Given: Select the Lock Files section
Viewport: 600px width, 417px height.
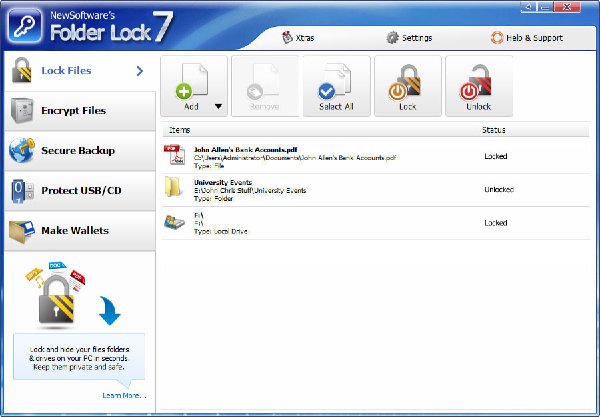Looking at the screenshot, I should coord(80,71).
